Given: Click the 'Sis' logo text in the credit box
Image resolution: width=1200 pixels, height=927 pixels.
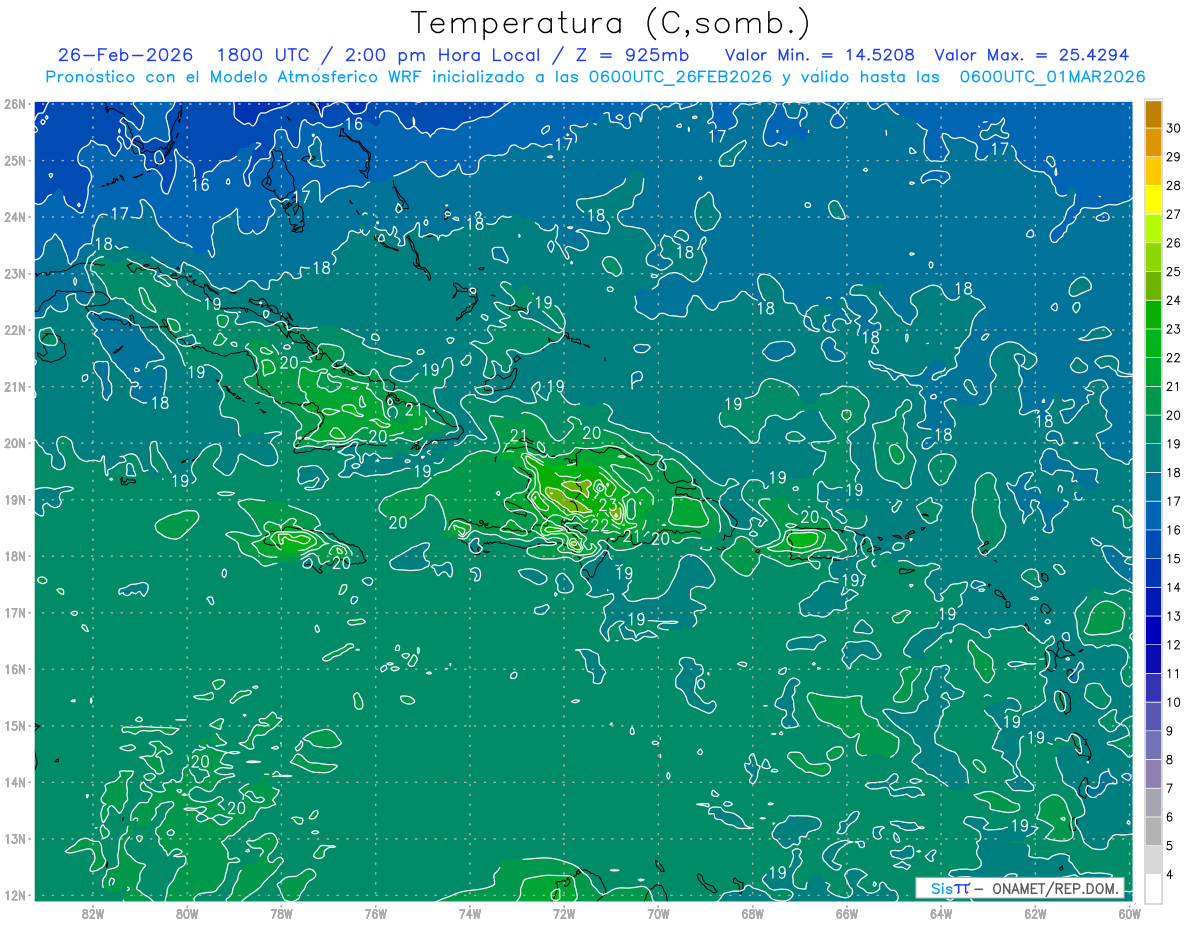Looking at the screenshot, I should pos(941,888).
